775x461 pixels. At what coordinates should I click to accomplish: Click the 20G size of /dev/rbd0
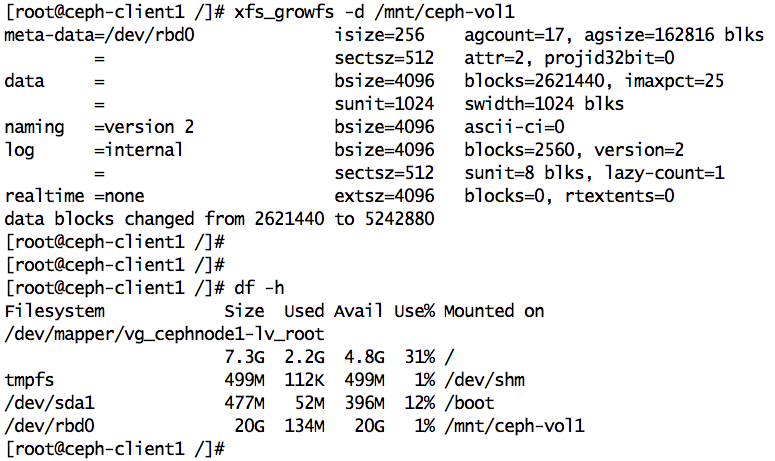click(x=250, y=425)
